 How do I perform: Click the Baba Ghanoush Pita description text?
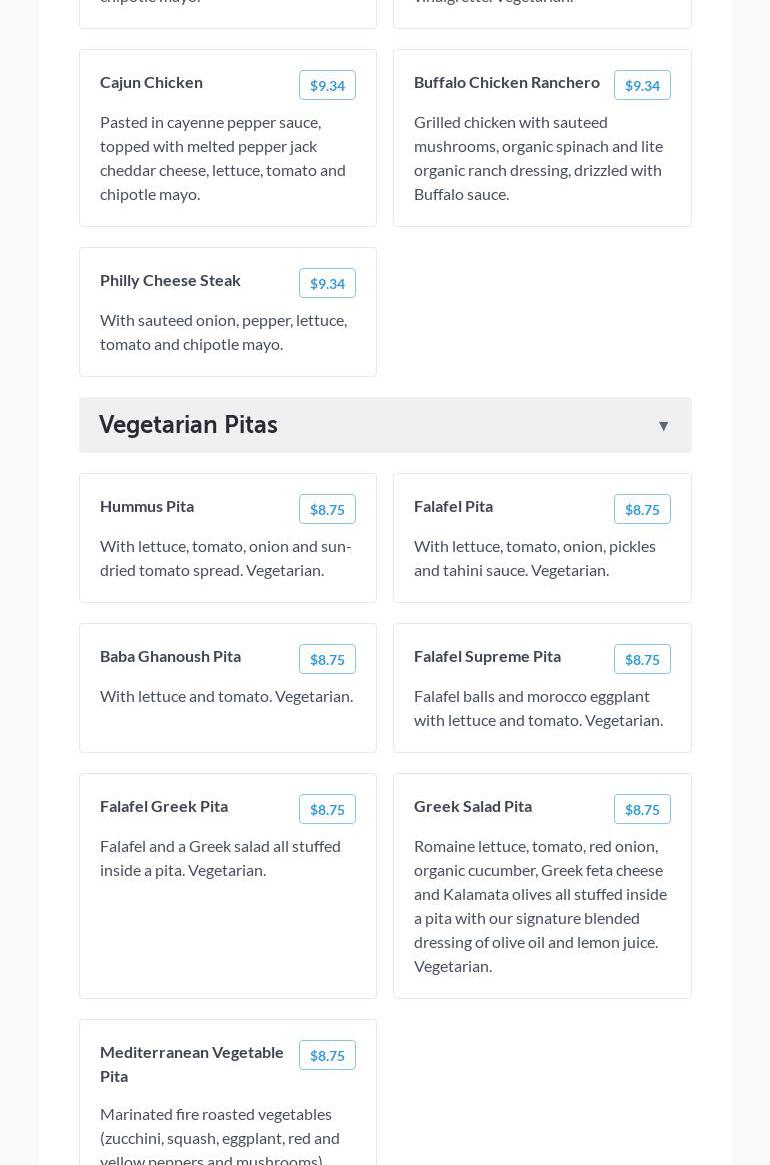tap(226, 696)
